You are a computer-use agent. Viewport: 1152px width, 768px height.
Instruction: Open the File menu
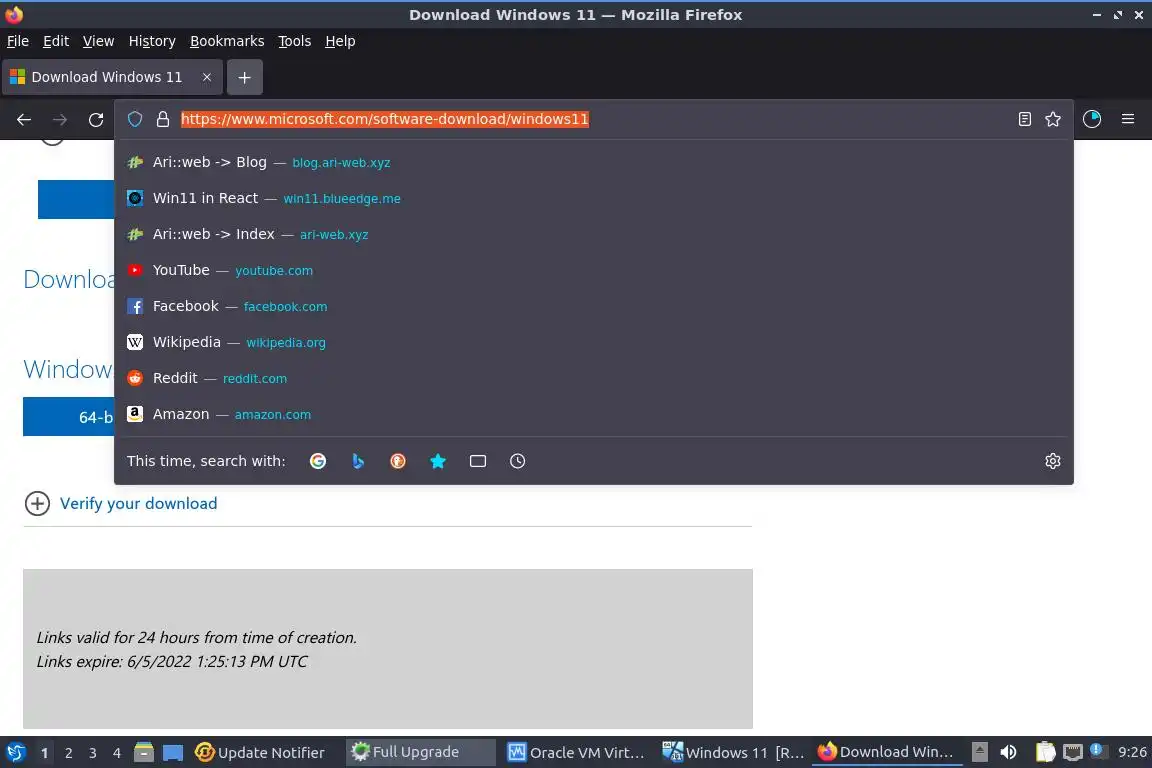(18, 41)
